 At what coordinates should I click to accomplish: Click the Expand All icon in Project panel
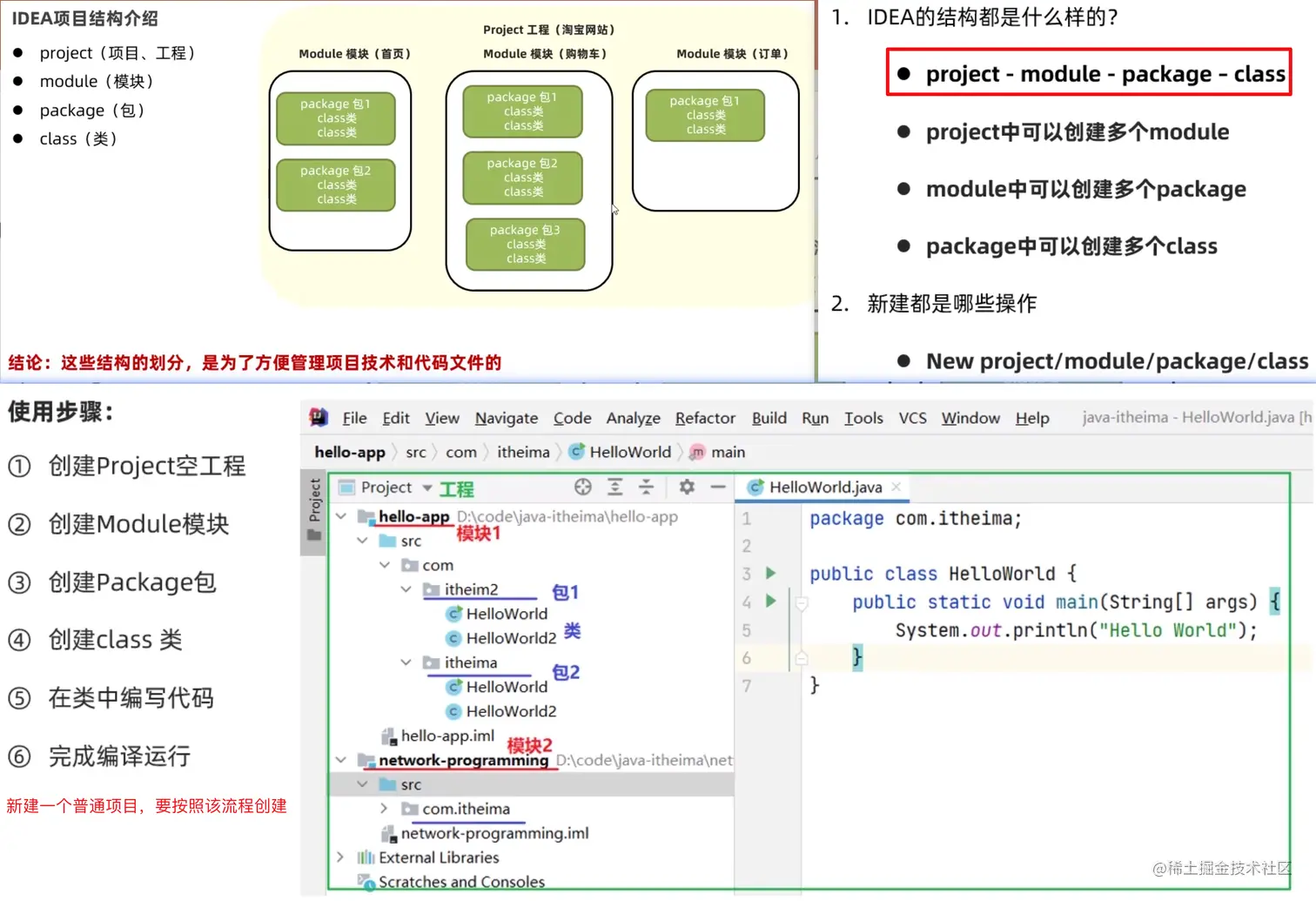615,487
